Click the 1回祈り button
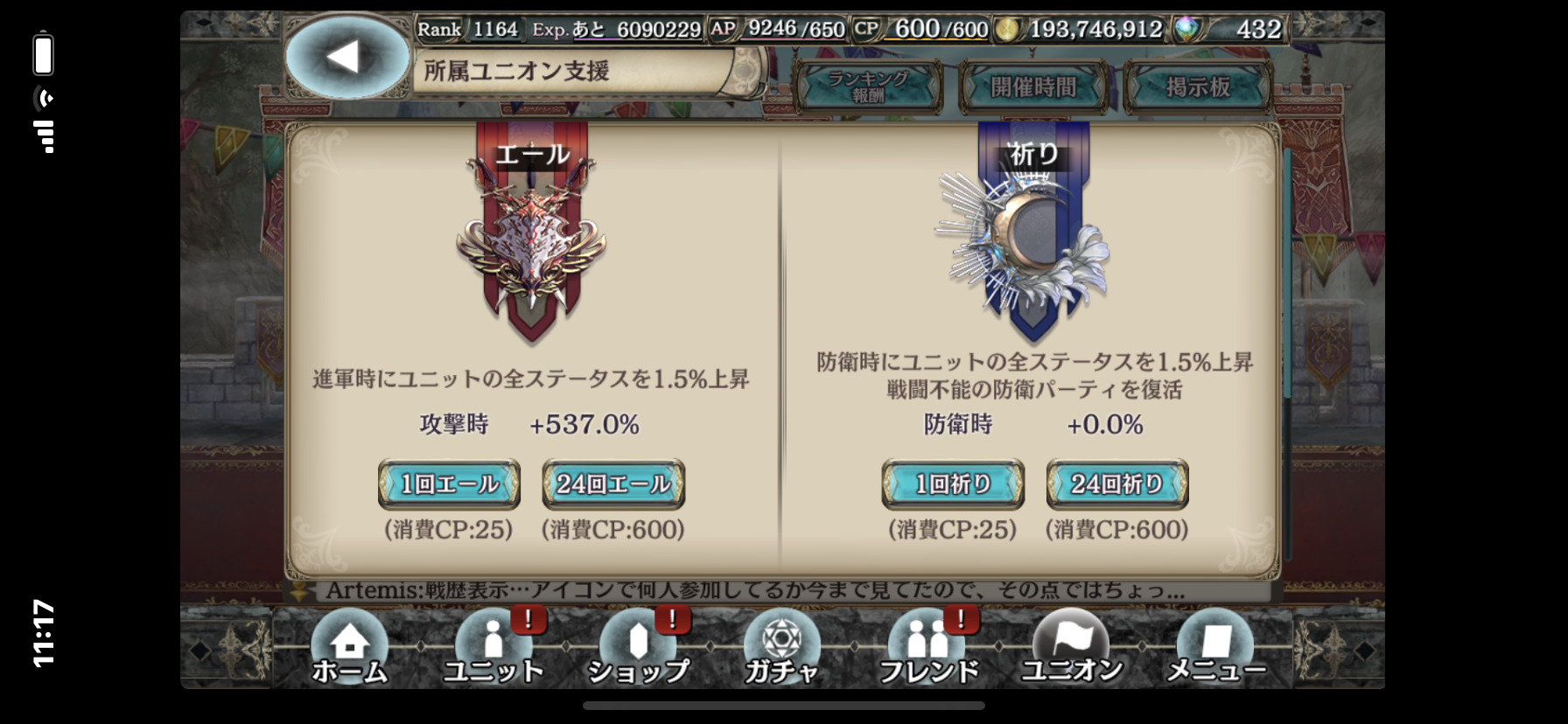1568x724 pixels. point(953,484)
